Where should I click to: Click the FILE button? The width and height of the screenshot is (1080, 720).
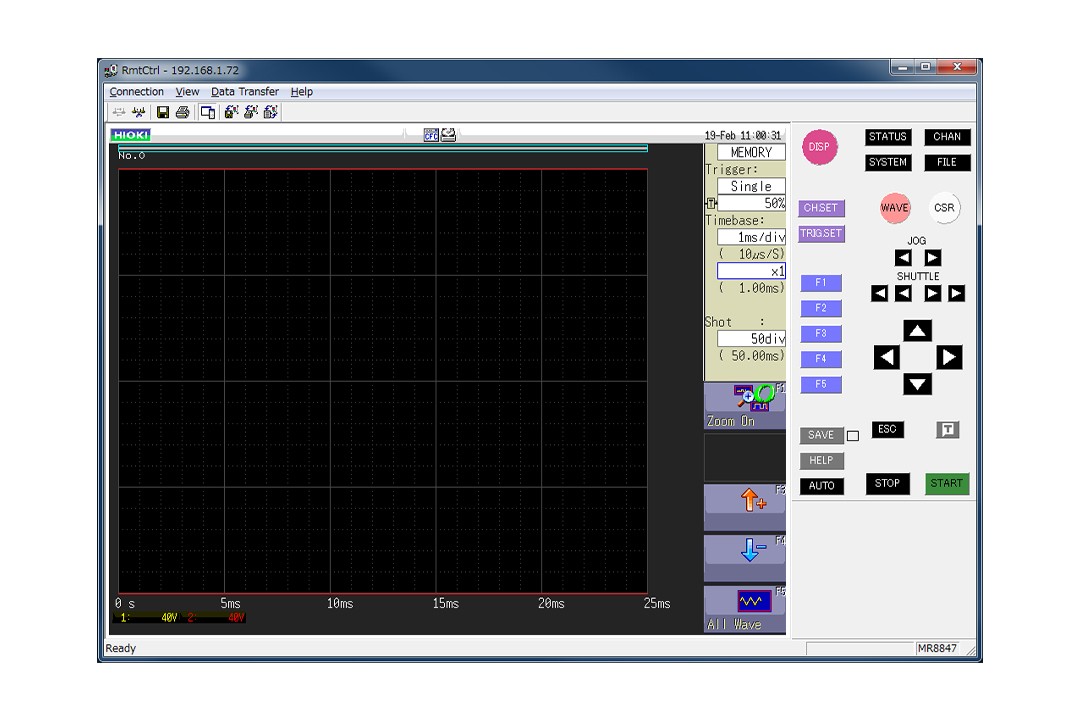(x=947, y=163)
